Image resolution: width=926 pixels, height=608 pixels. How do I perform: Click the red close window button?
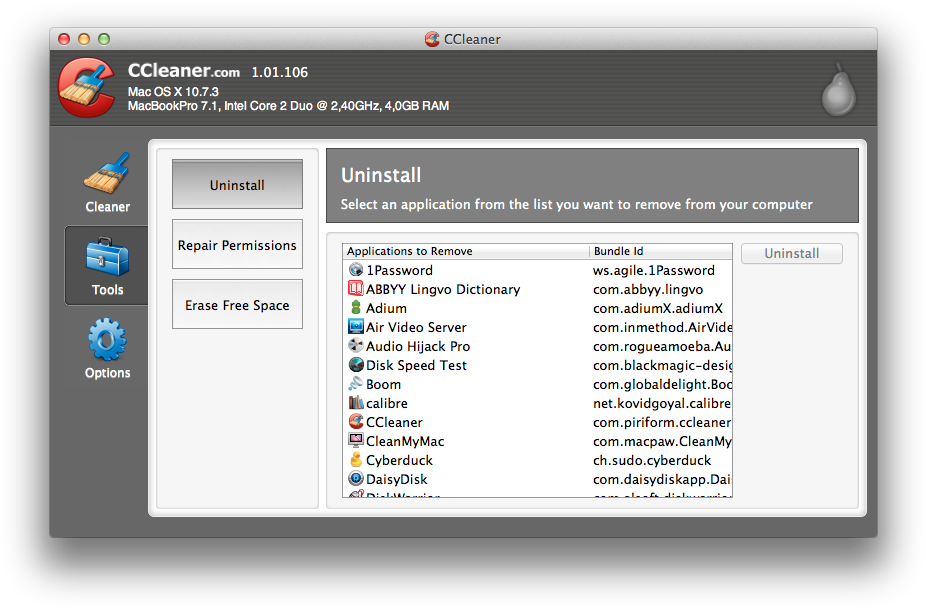64,39
